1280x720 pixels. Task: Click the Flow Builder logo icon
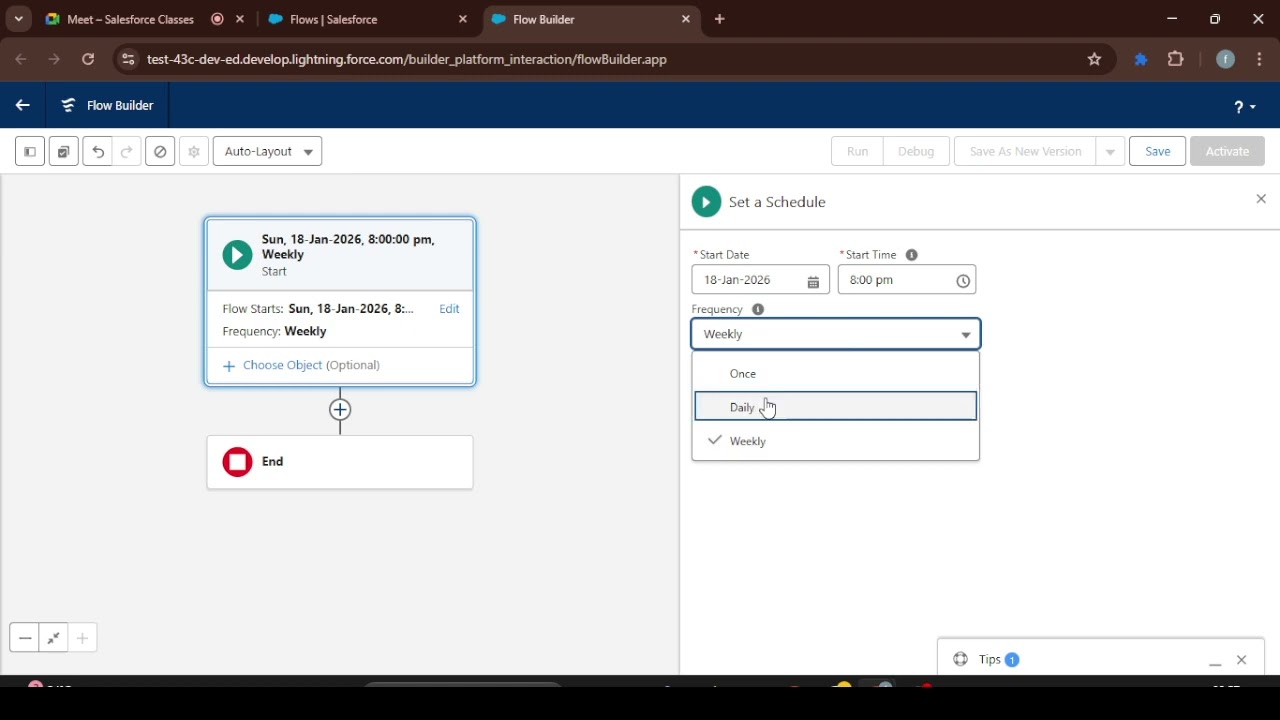[68, 105]
